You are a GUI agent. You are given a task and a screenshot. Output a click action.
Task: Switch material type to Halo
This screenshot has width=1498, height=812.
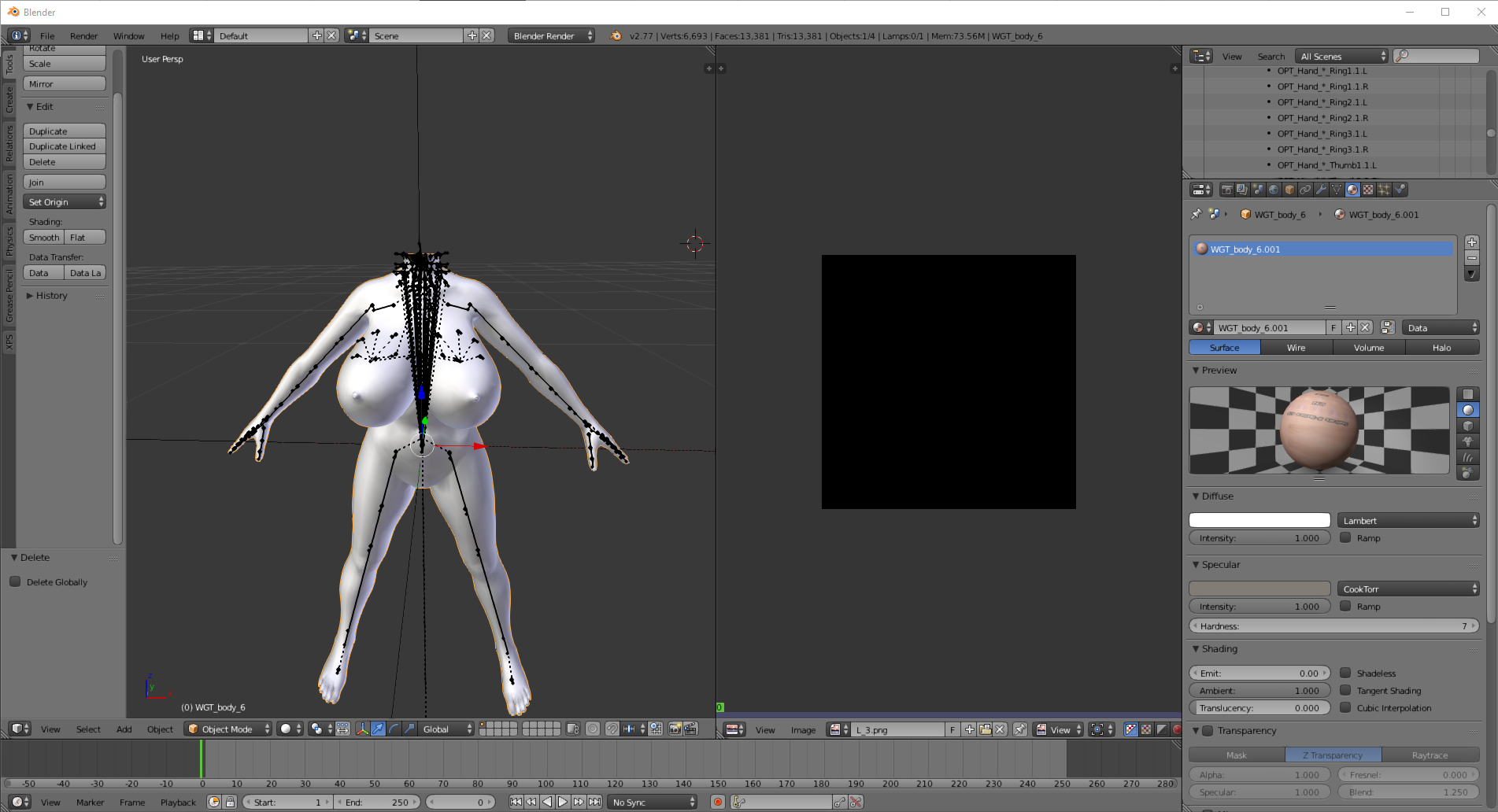tap(1441, 348)
